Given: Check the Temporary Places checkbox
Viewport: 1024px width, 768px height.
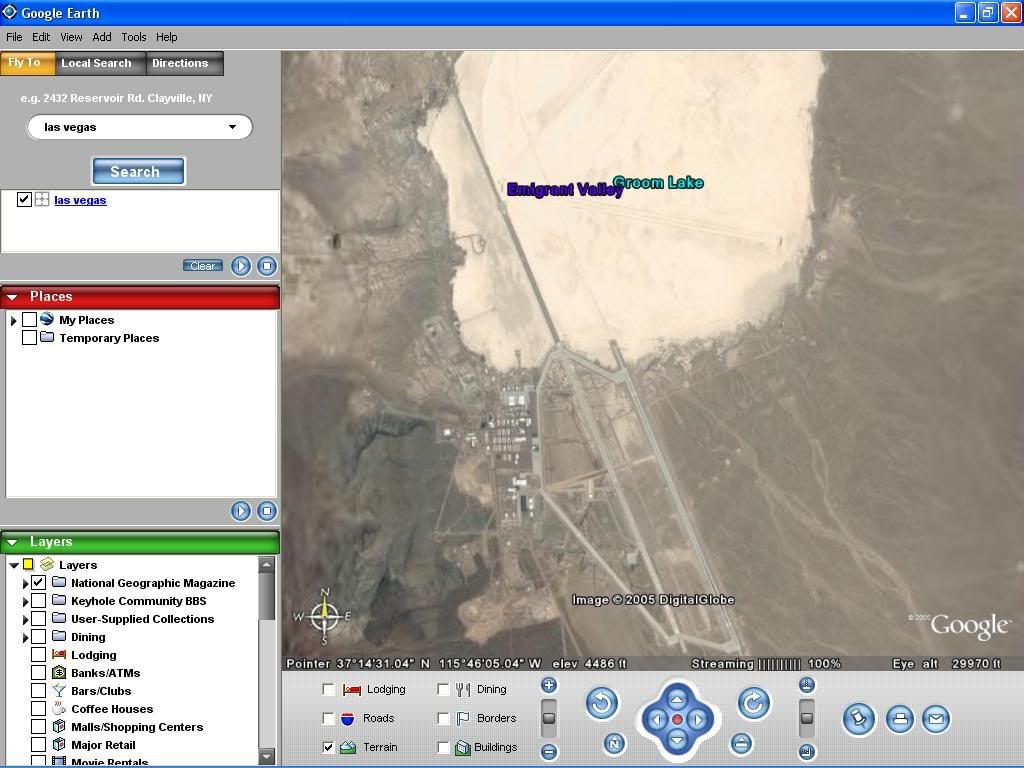Looking at the screenshot, I should click(29, 337).
